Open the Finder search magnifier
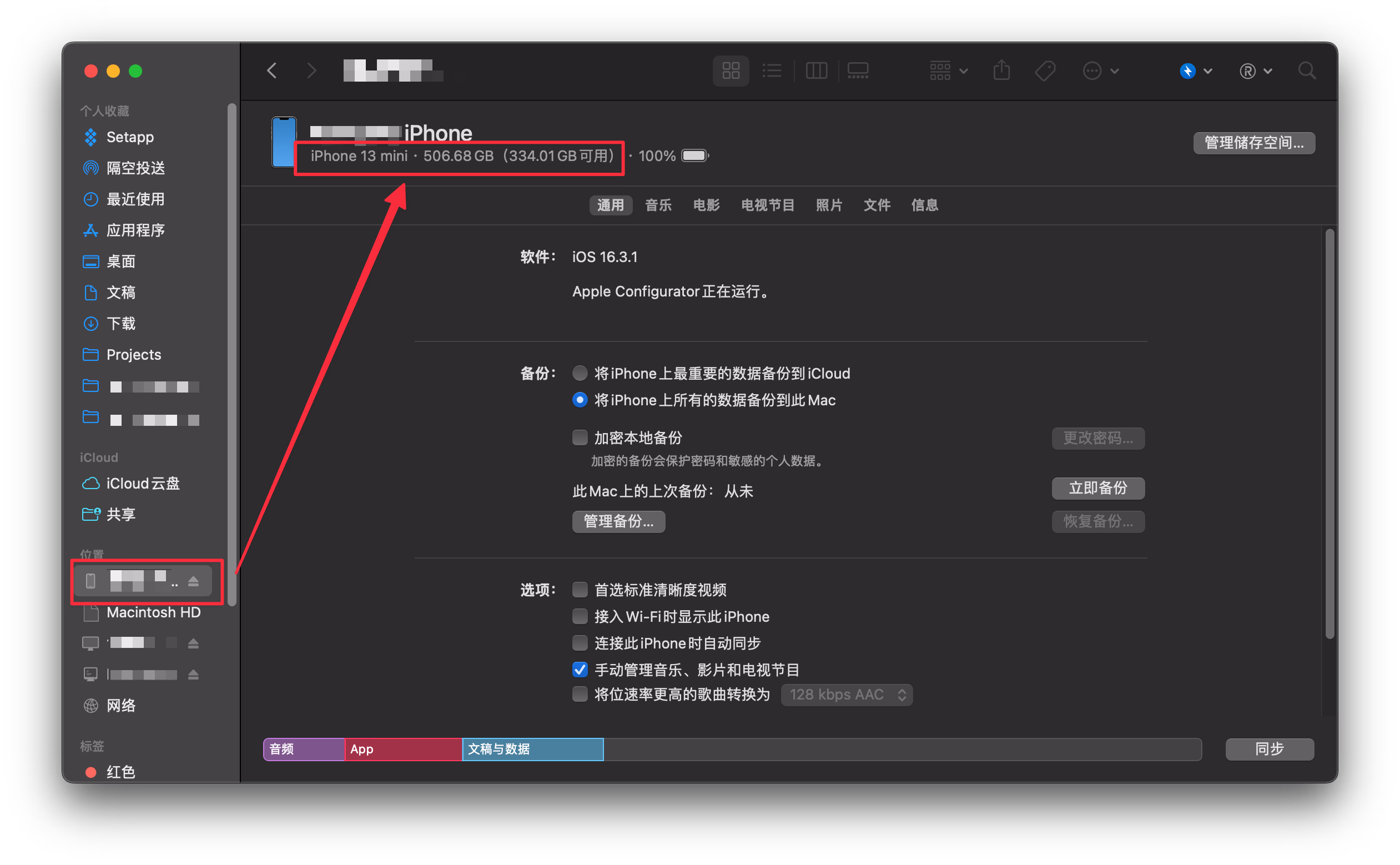1400x865 pixels. [x=1307, y=71]
